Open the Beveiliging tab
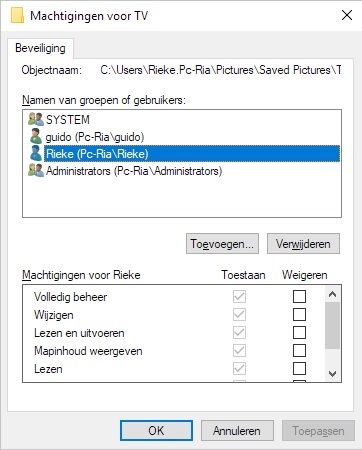Viewport: 362px width, 450px height. tap(40, 48)
